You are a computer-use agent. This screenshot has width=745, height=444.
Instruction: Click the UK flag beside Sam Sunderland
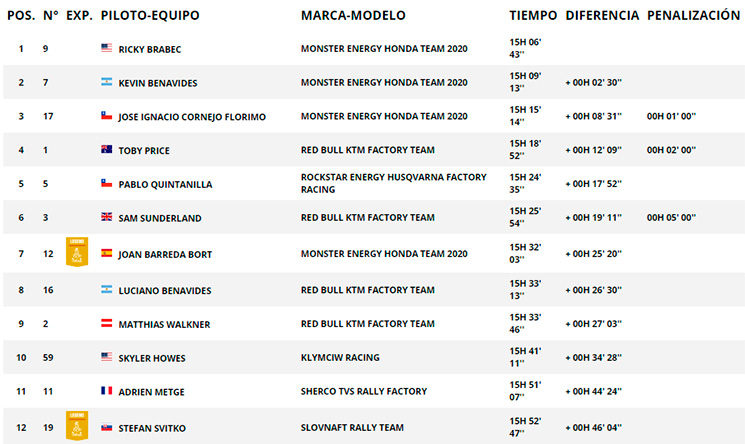106,217
